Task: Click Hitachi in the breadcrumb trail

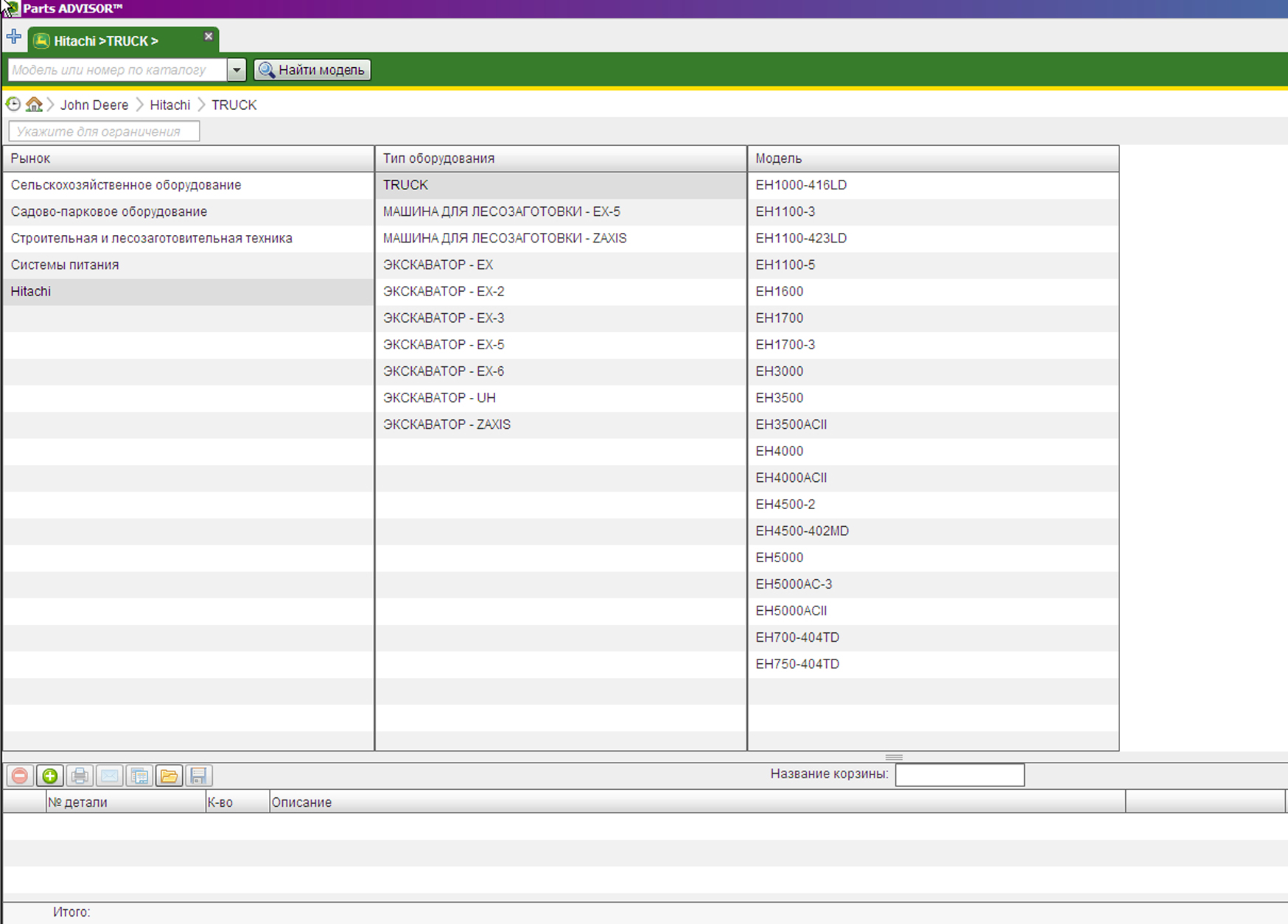Action: coord(169,105)
